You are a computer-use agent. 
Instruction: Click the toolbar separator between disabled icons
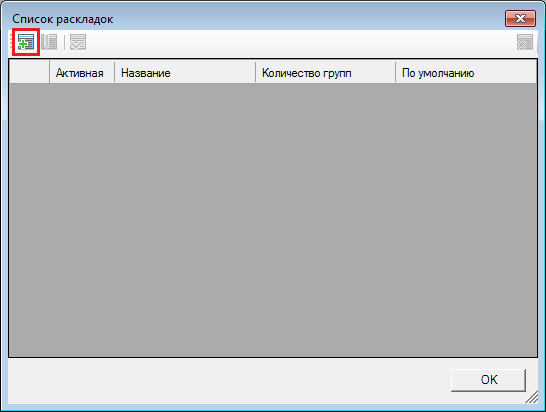(64, 42)
